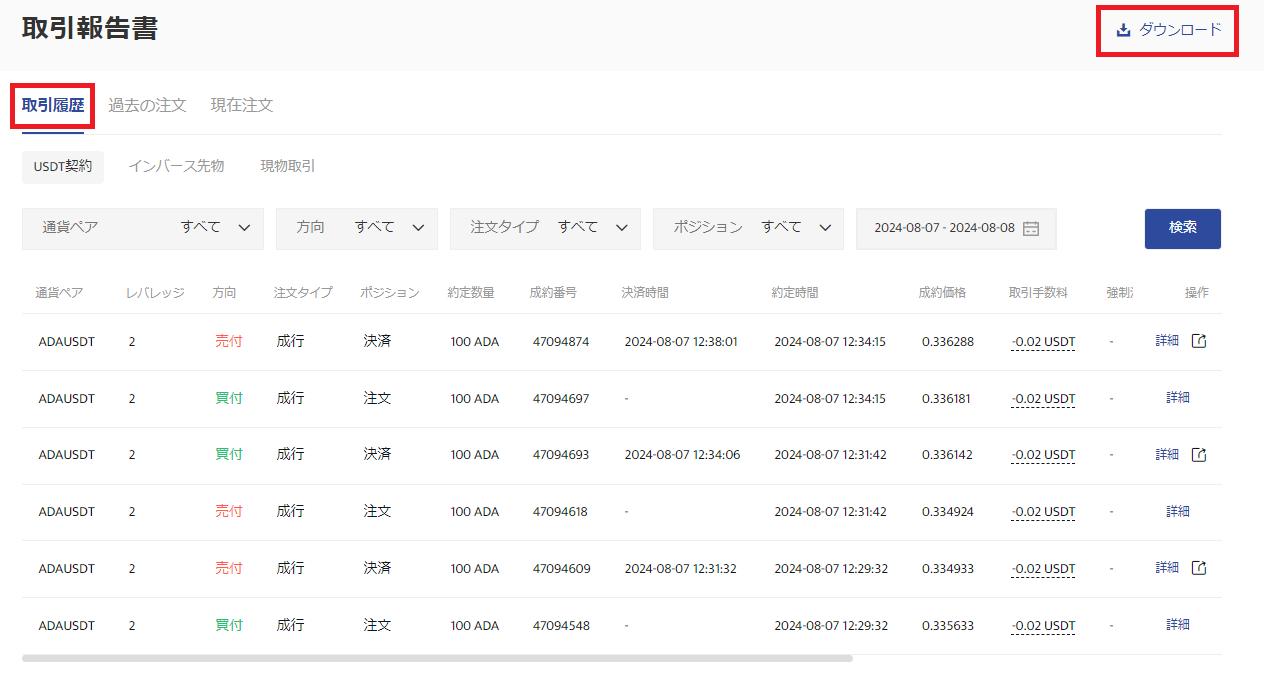Select インバース先物 sub-tab
1264x681 pixels.
point(176,167)
